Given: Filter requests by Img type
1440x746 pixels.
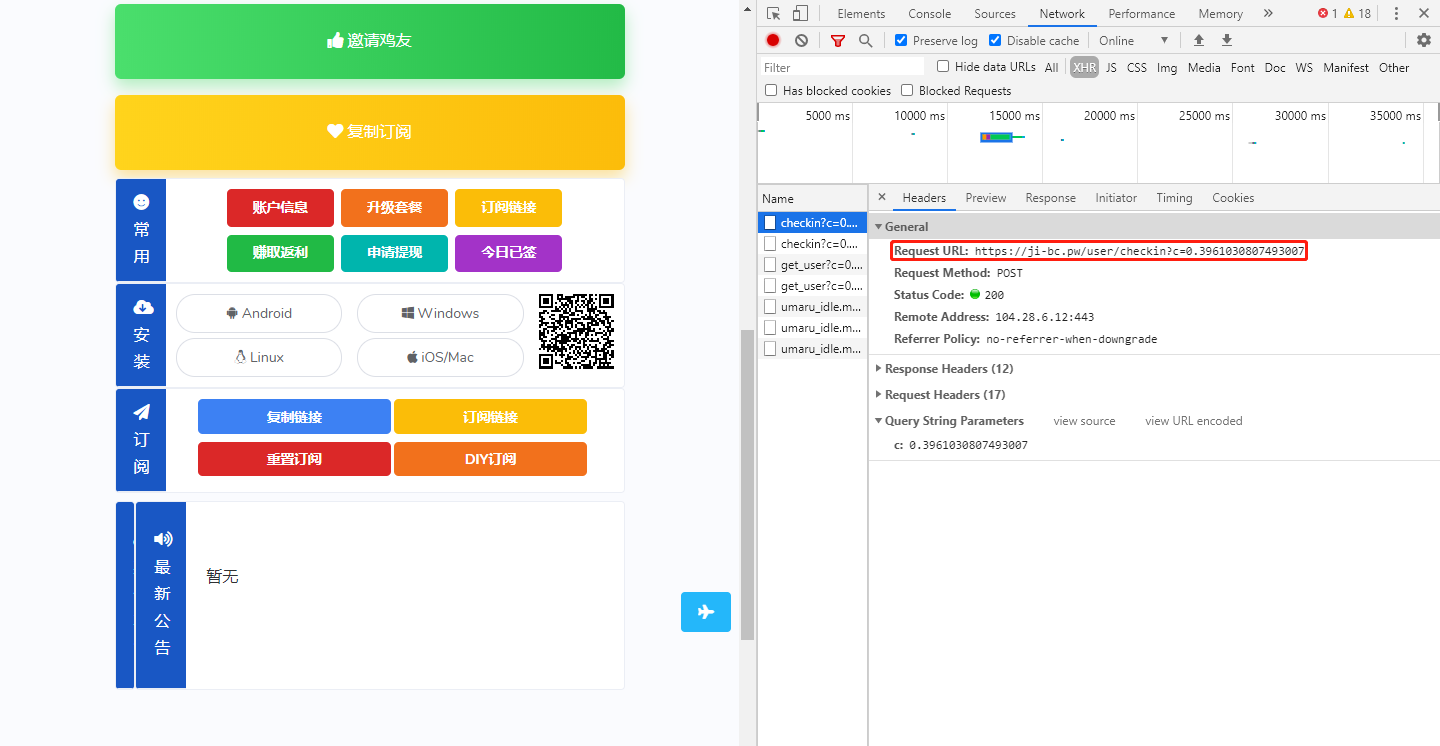Looking at the screenshot, I should coord(1167,67).
